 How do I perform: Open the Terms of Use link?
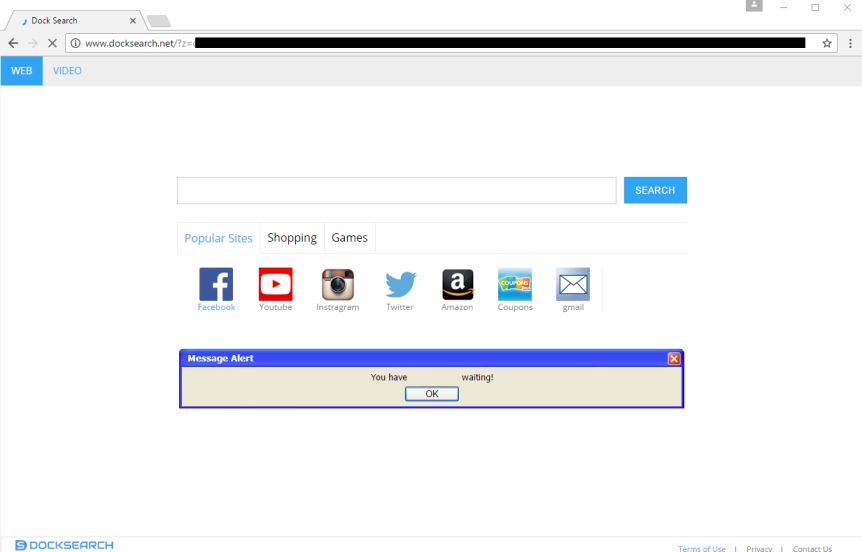(701, 548)
